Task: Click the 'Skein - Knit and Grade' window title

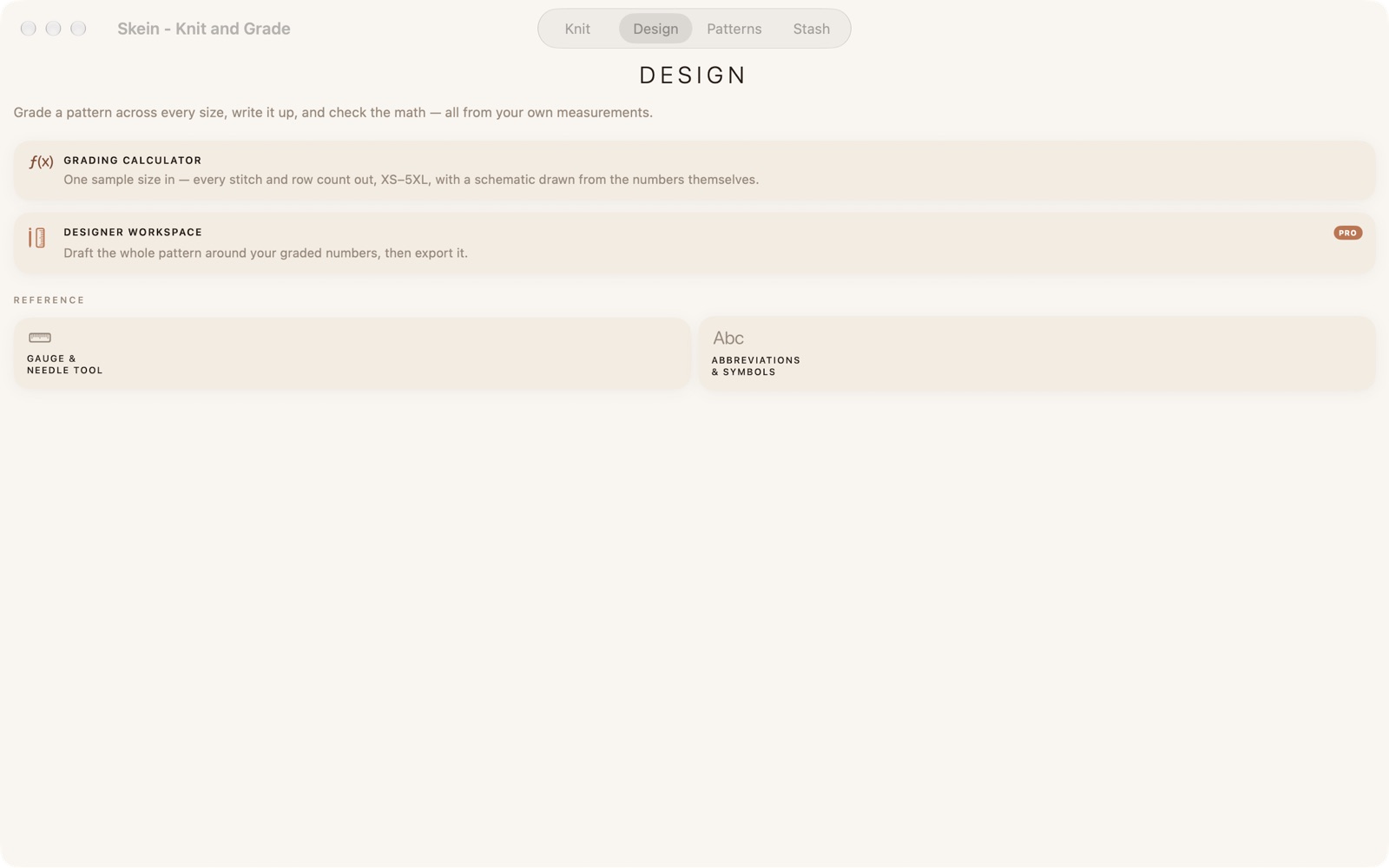Action: [204, 29]
